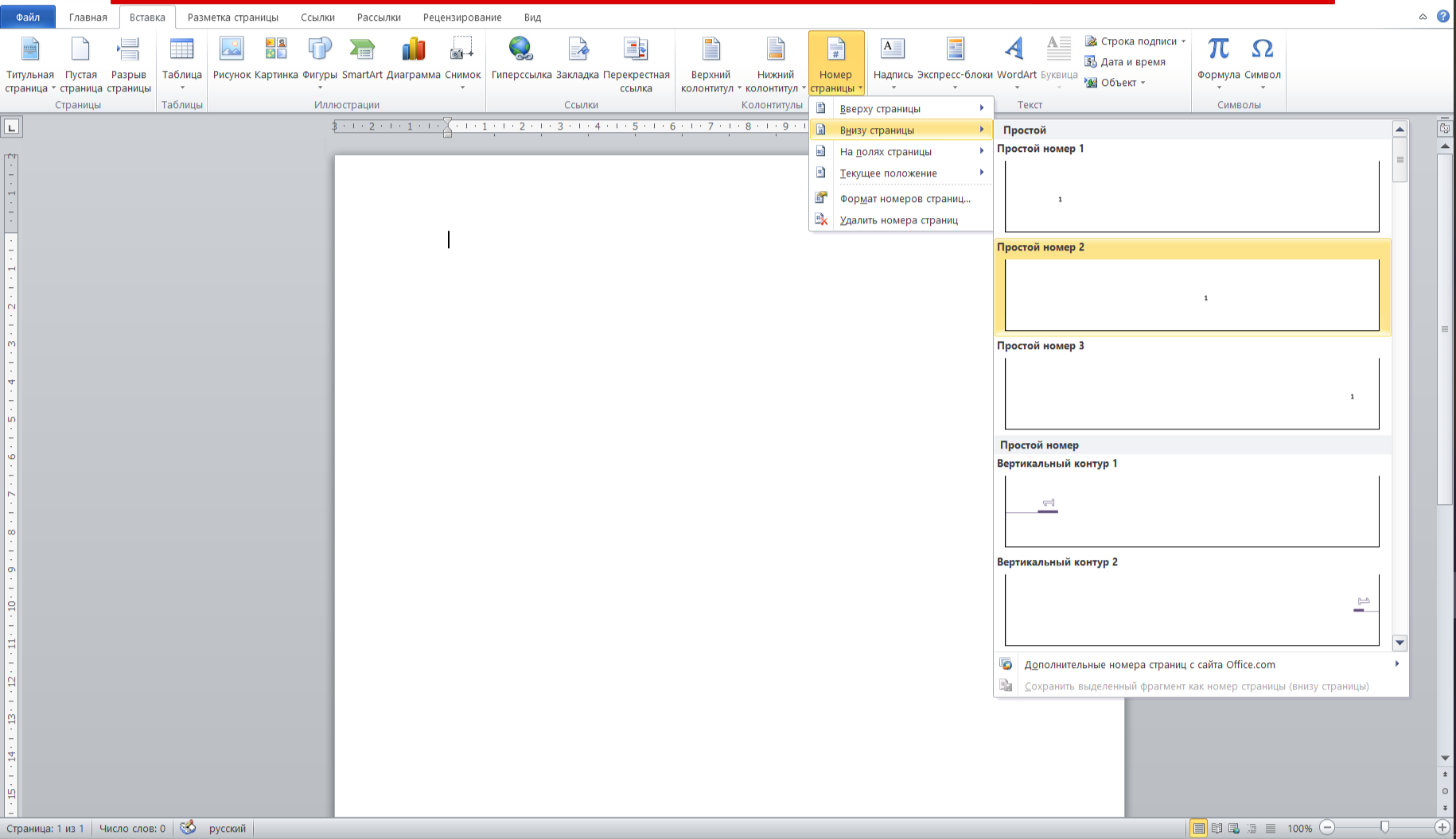Insert a chart with Диаграмма icon
Viewport: 1456px width, 839px height.
(413, 59)
